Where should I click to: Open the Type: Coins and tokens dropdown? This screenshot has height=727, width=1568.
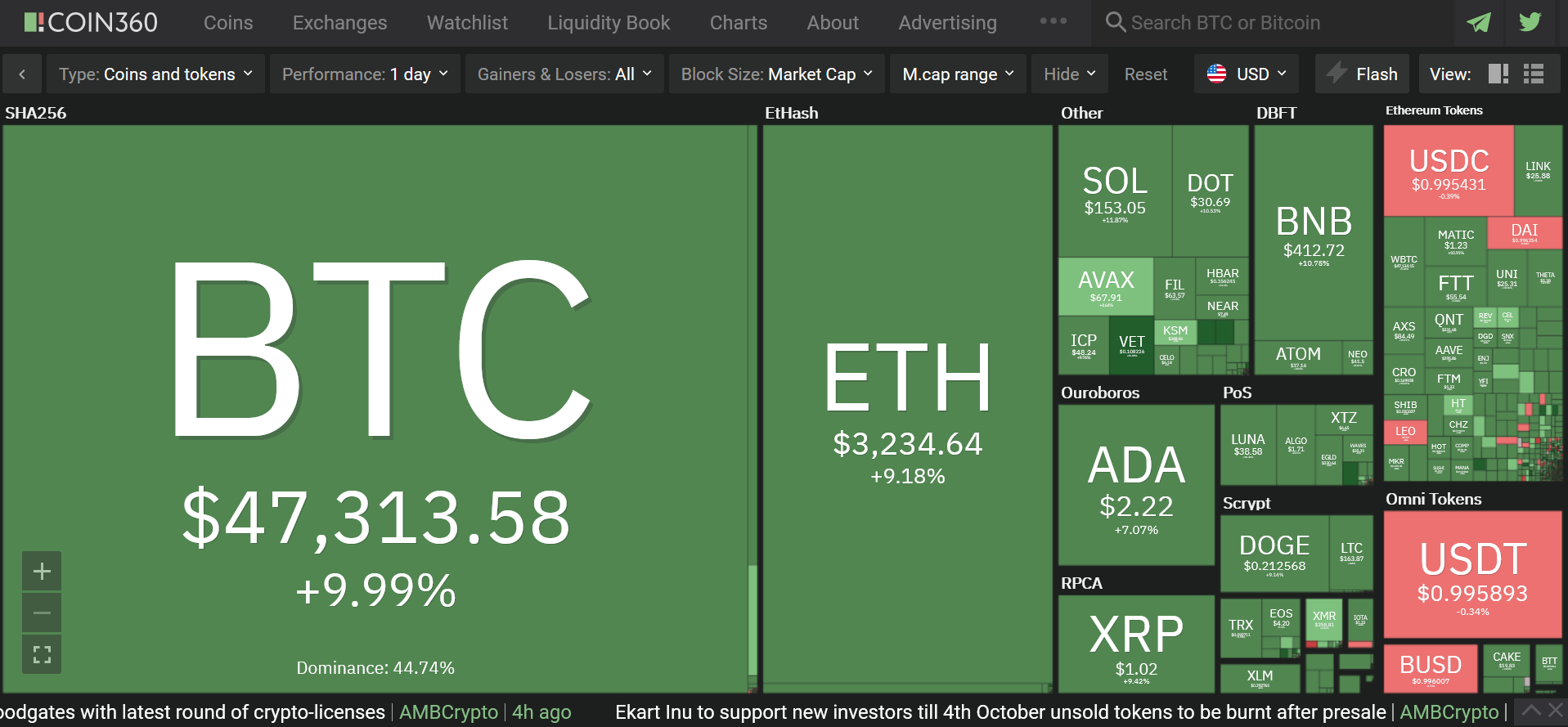(155, 74)
